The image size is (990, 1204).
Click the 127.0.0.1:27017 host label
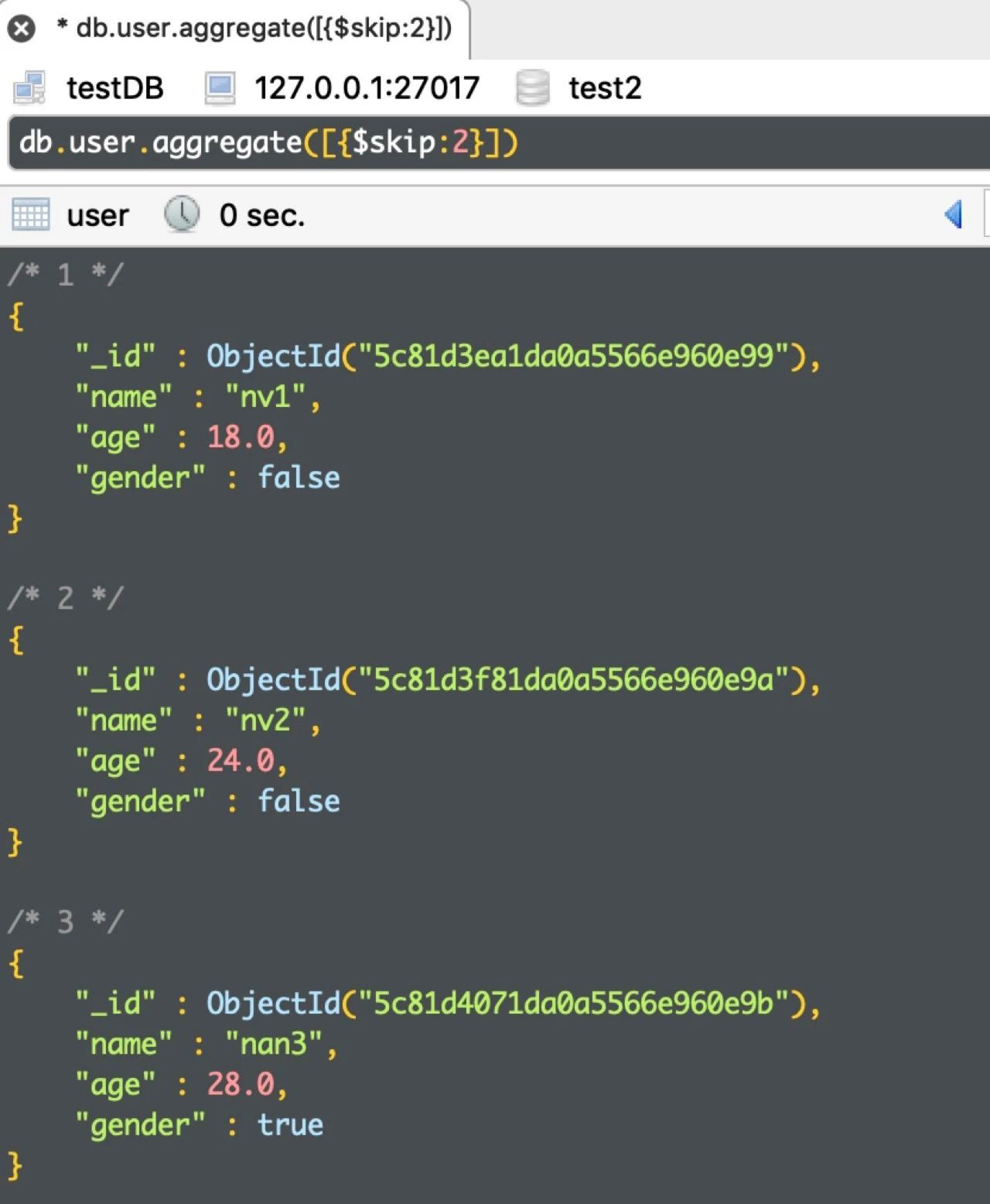tap(367, 88)
